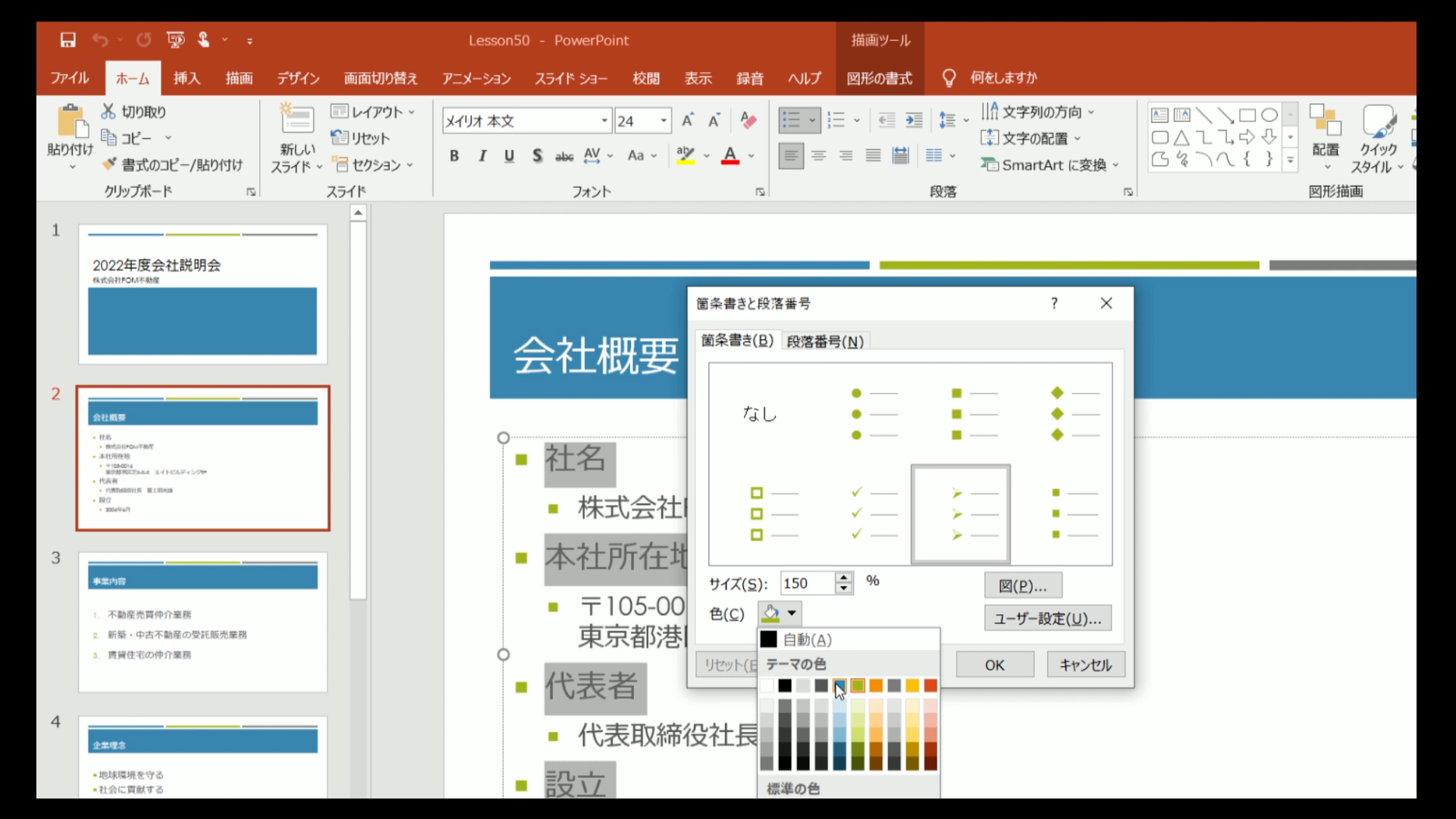Open the File tab
Viewport: 1456px width, 819px height.
[70, 78]
